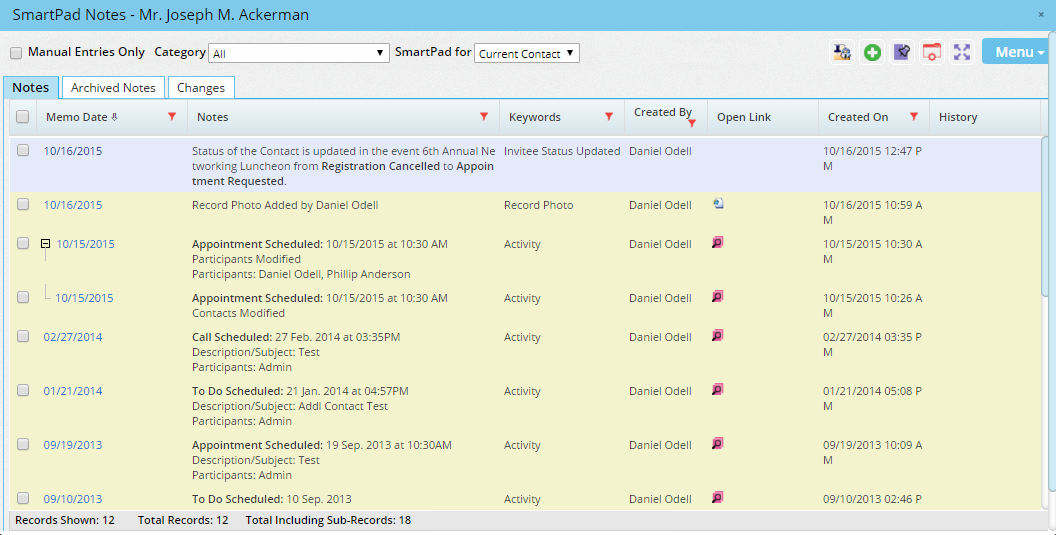Viewport: 1056px width, 535px height.
Task: Click the vertical scrollbar of notes grid
Action: click(x=1045, y=216)
